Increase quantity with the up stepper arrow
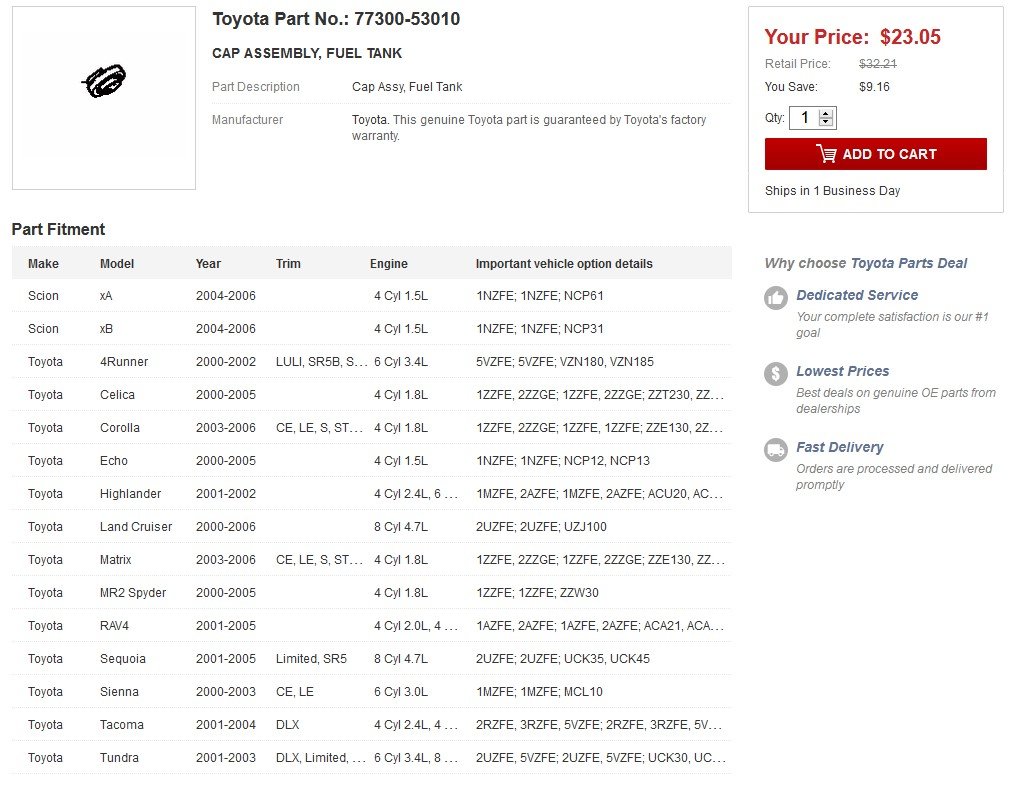 pyautogui.click(x=826, y=113)
